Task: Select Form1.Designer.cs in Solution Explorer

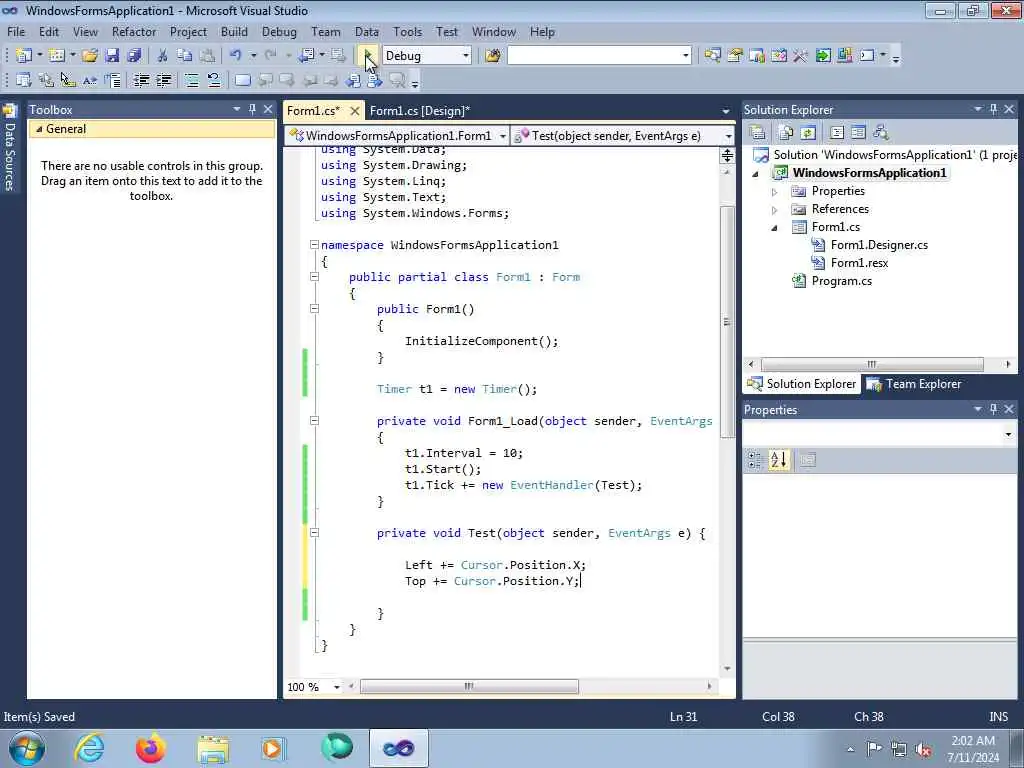Action: click(879, 245)
